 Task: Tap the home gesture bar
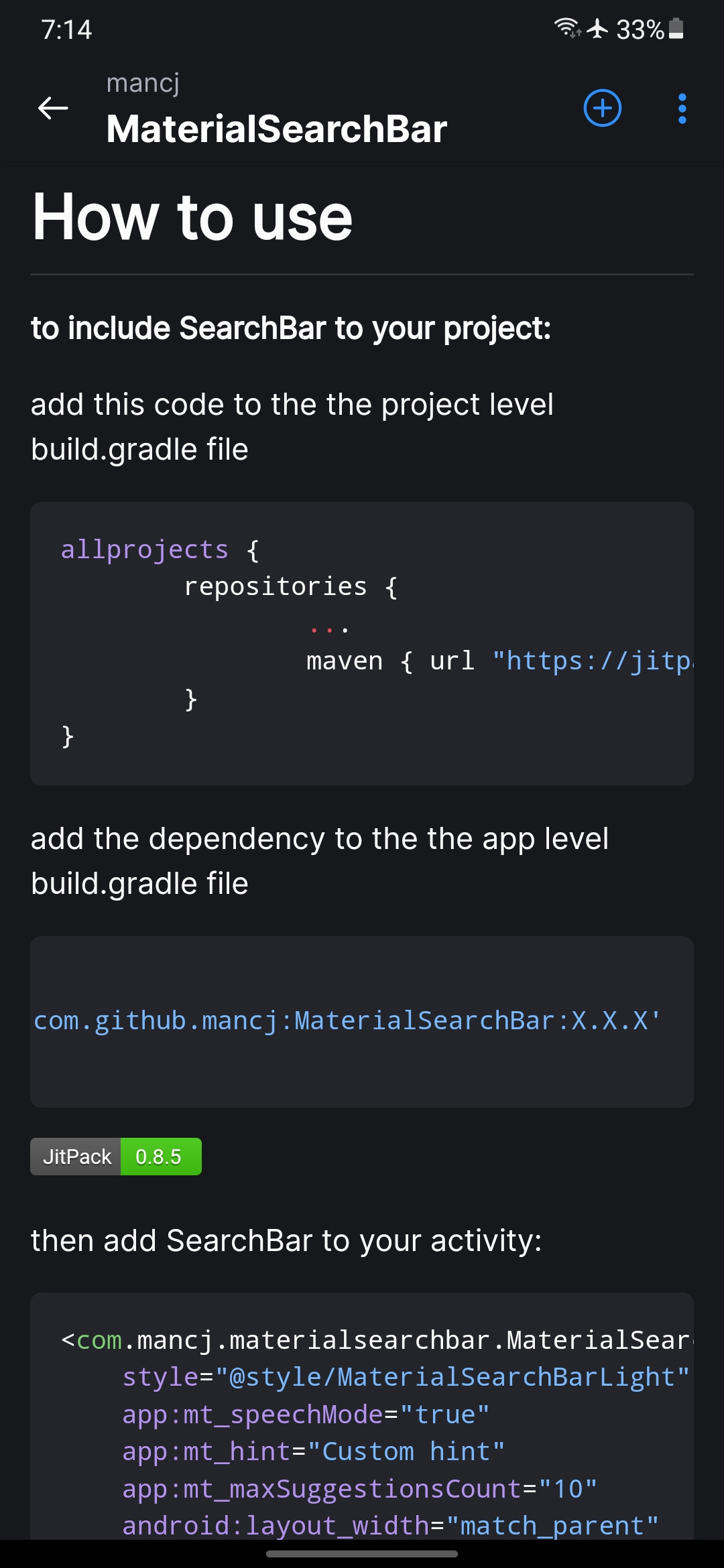tap(362, 1553)
